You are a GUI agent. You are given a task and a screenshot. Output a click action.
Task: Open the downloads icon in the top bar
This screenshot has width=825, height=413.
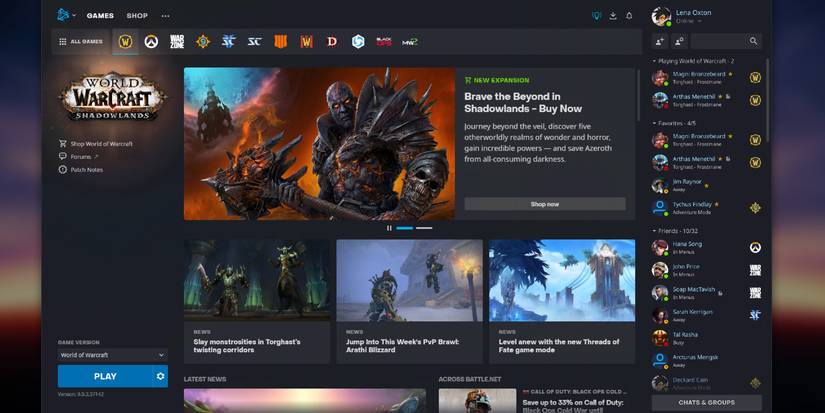pyautogui.click(x=613, y=16)
